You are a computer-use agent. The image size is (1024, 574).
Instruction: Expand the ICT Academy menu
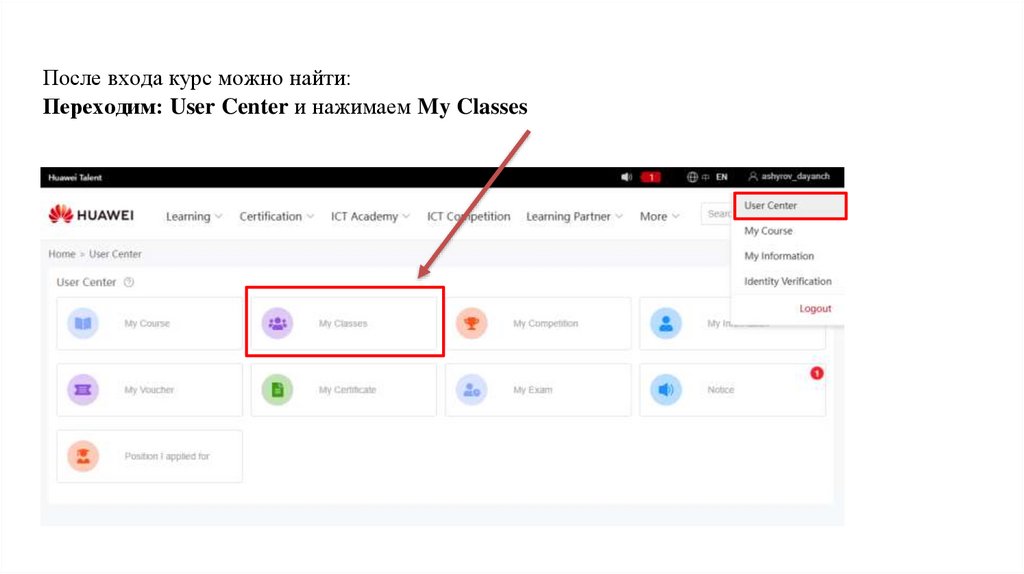click(370, 216)
